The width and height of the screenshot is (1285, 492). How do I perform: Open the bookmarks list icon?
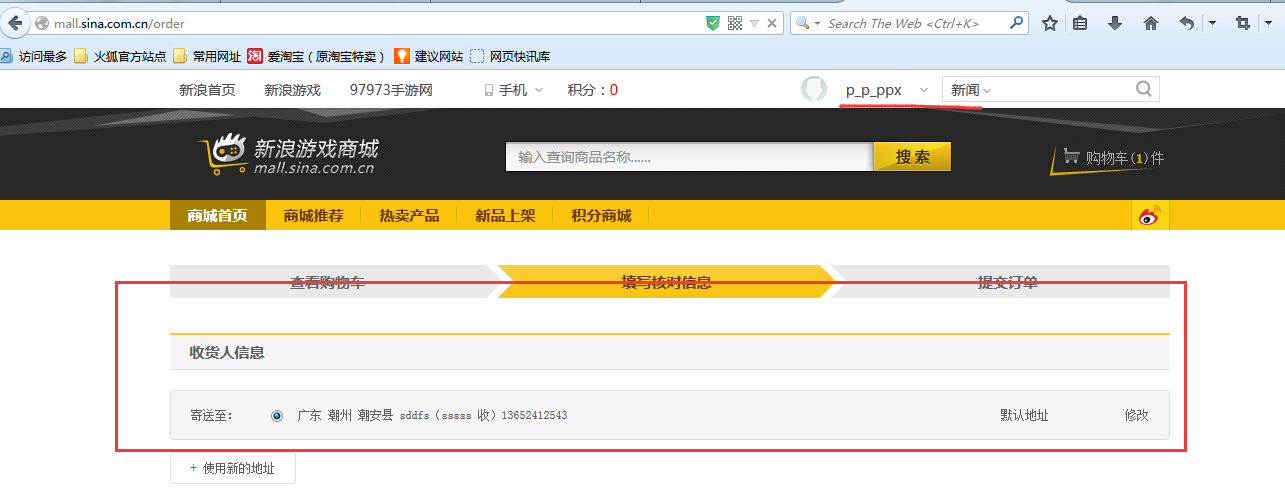(1081, 23)
